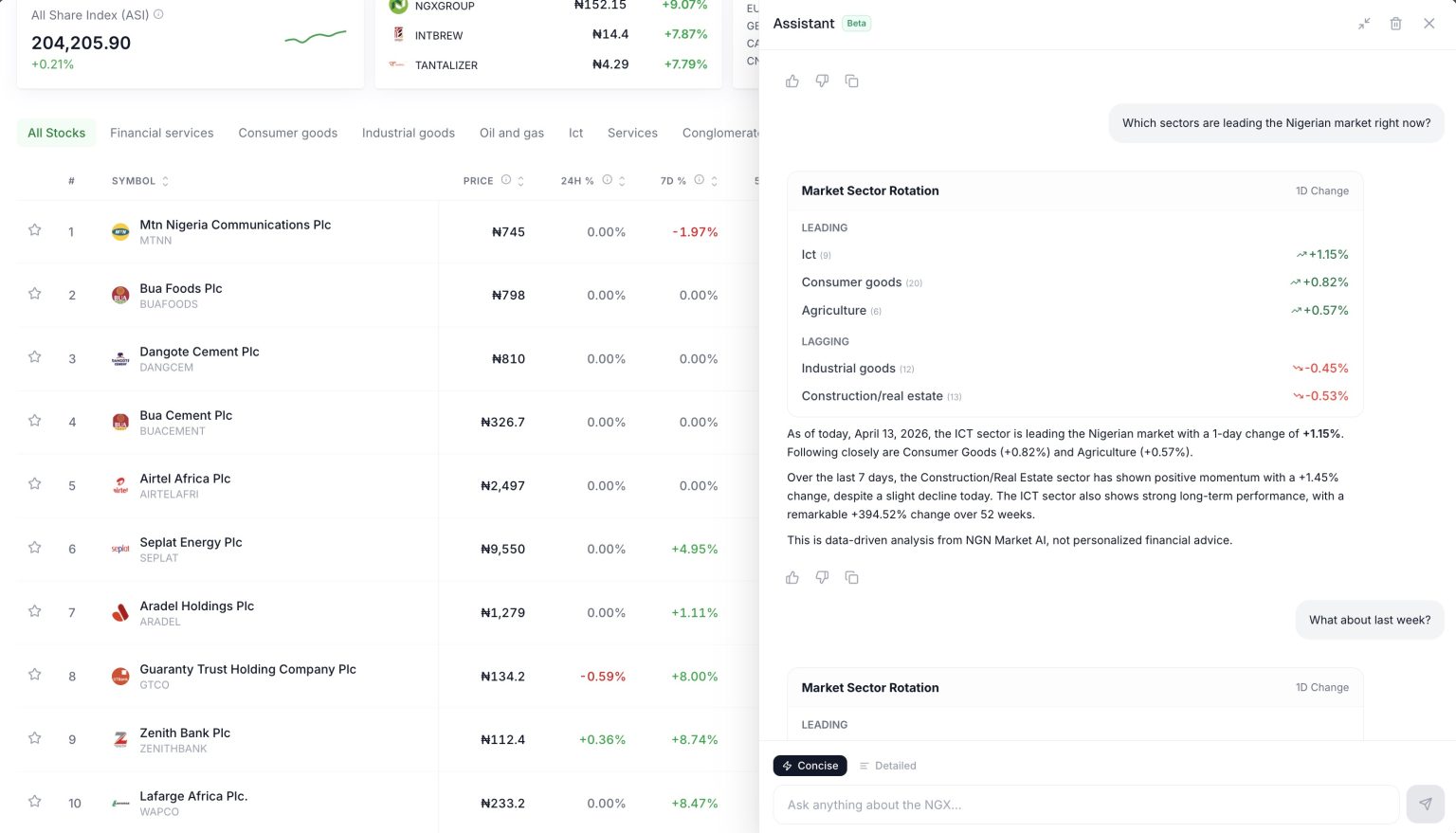Open ZENITHBANK company logo
Image resolution: width=1456 pixels, height=833 pixels.
coord(120,739)
